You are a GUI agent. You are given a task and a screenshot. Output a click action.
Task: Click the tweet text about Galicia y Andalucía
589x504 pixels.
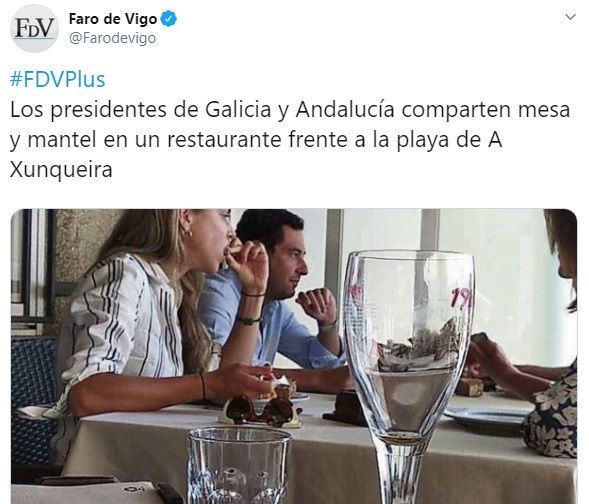pyautogui.click(x=290, y=139)
